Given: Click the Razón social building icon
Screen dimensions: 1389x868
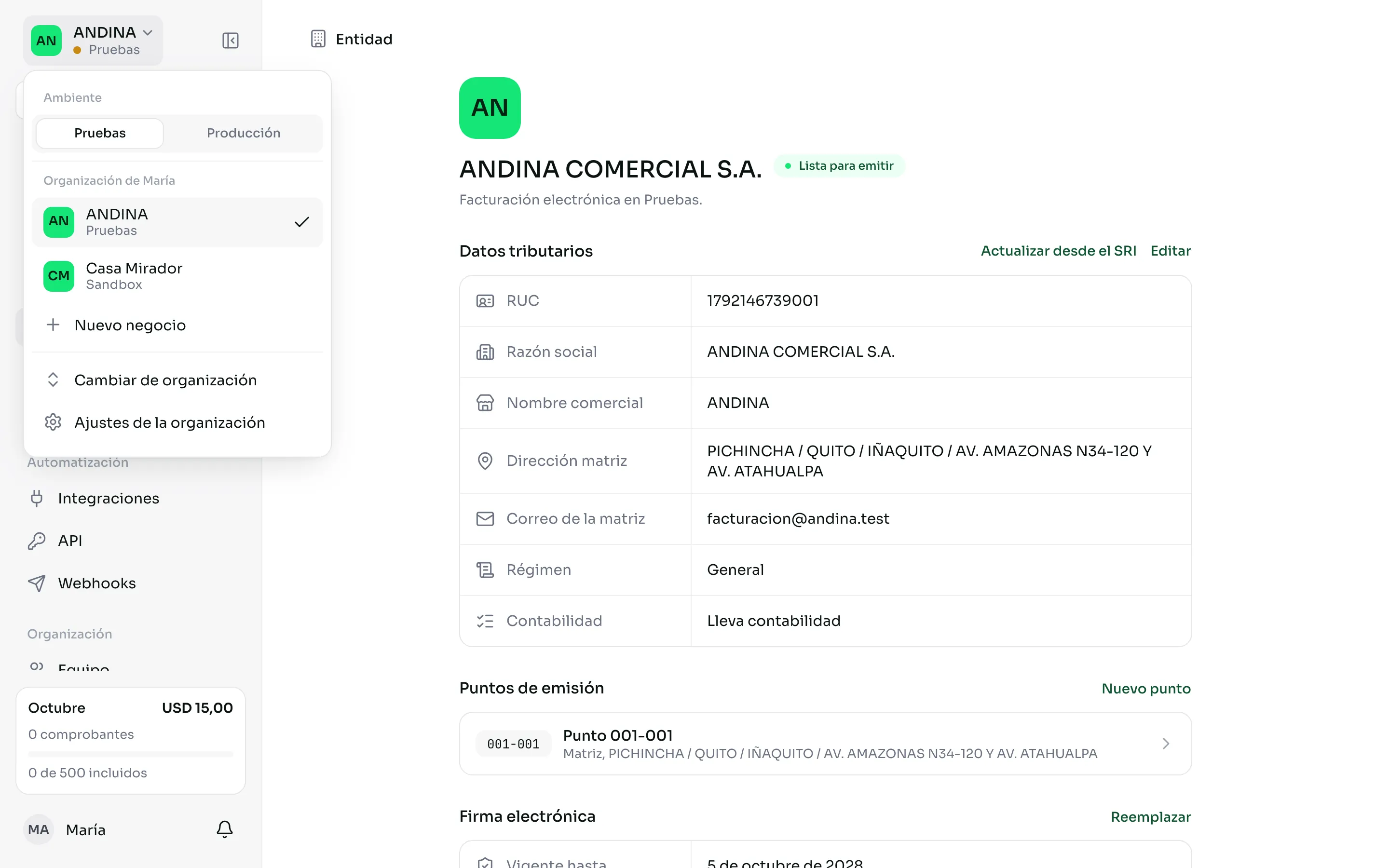Looking at the screenshot, I should pyautogui.click(x=485, y=352).
